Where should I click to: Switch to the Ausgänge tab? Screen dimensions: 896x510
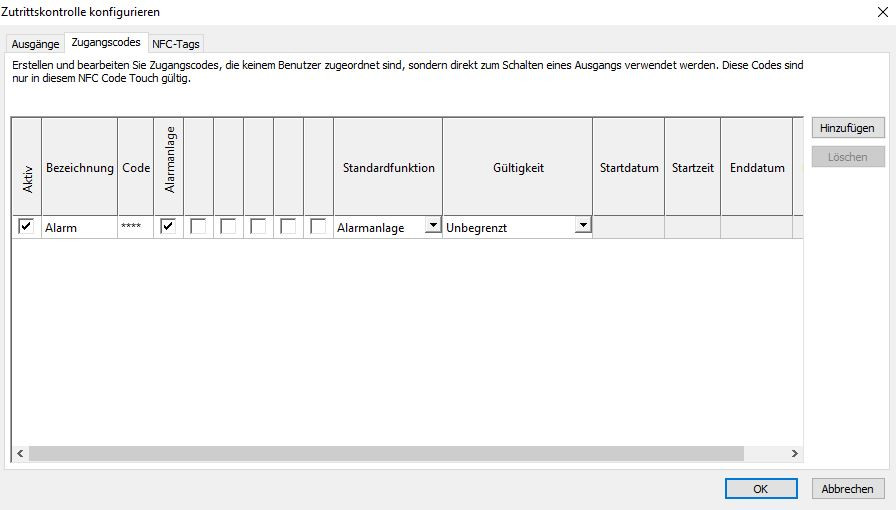[35, 44]
